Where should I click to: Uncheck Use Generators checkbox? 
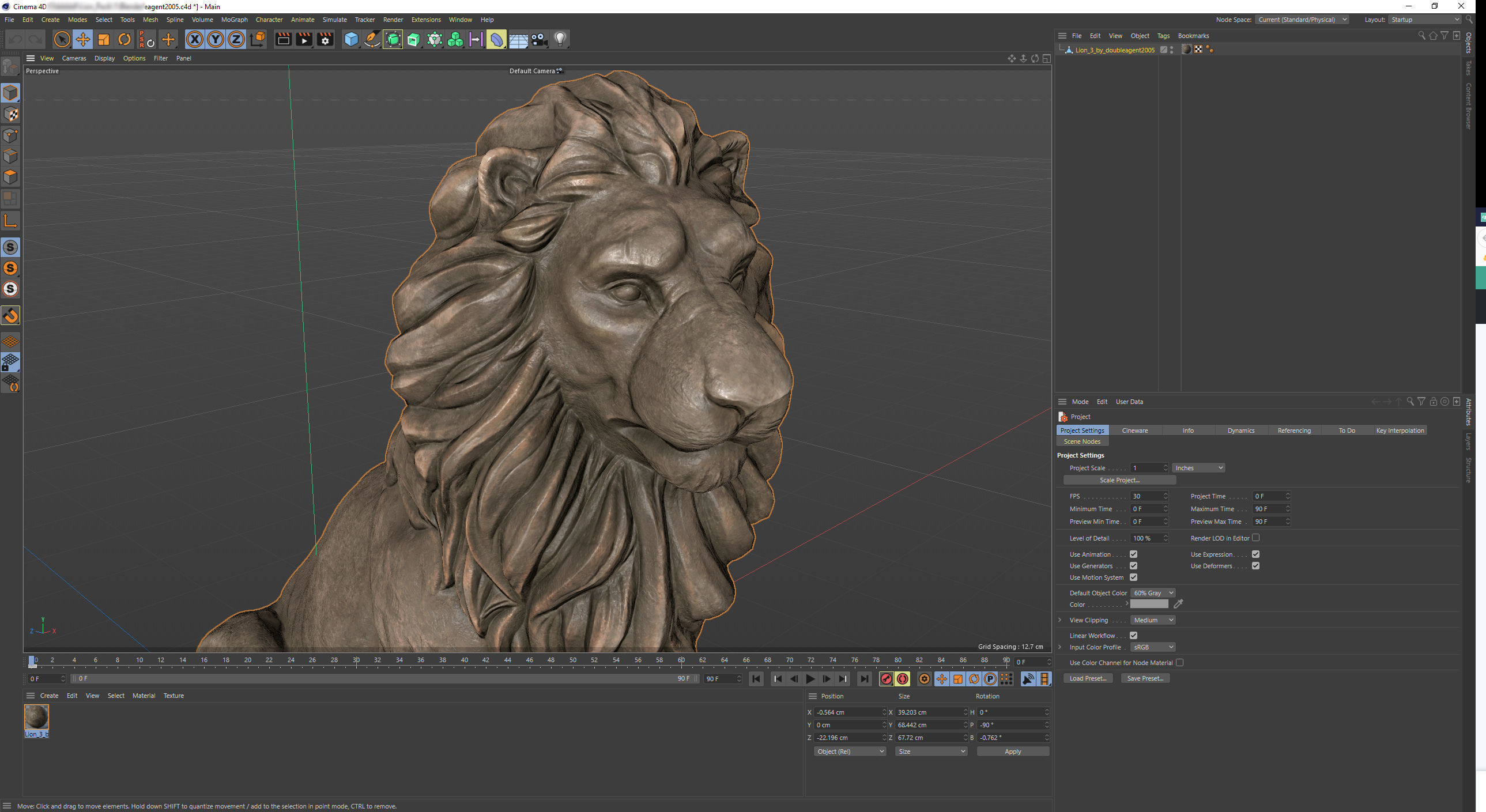(1134, 566)
